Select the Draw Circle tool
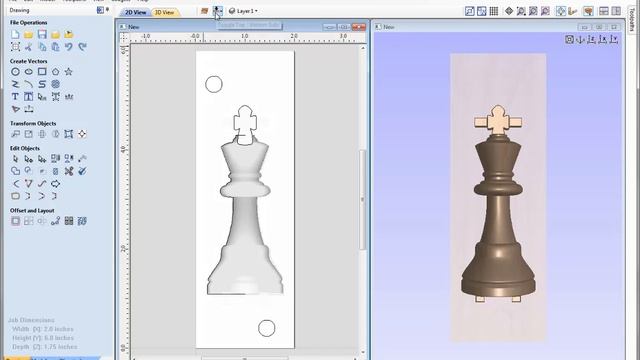The image size is (640, 360). coord(15,72)
